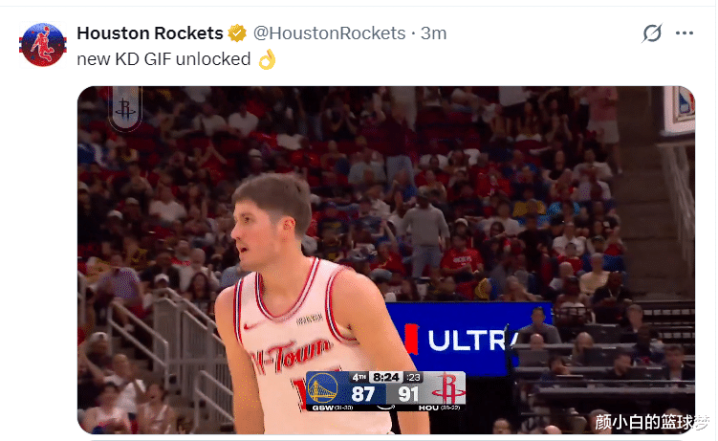Open the @HoustonRockets handle link
The width and height of the screenshot is (718, 441).
pos(329,33)
